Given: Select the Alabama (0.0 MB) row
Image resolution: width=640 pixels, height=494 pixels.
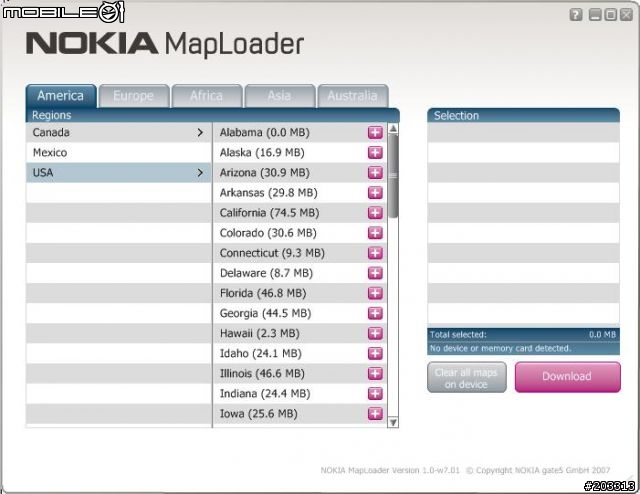Looking at the screenshot, I should tap(300, 133).
